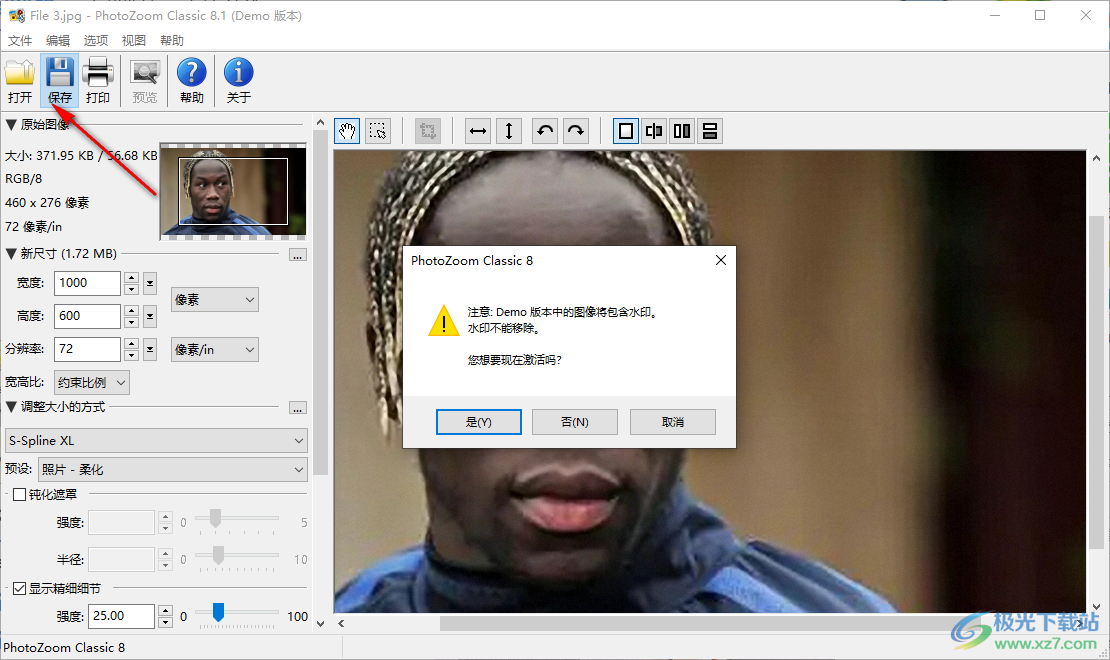Viewport: 1110px width, 660px height.
Task: Open the 关于 about icon
Action: (239, 80)
